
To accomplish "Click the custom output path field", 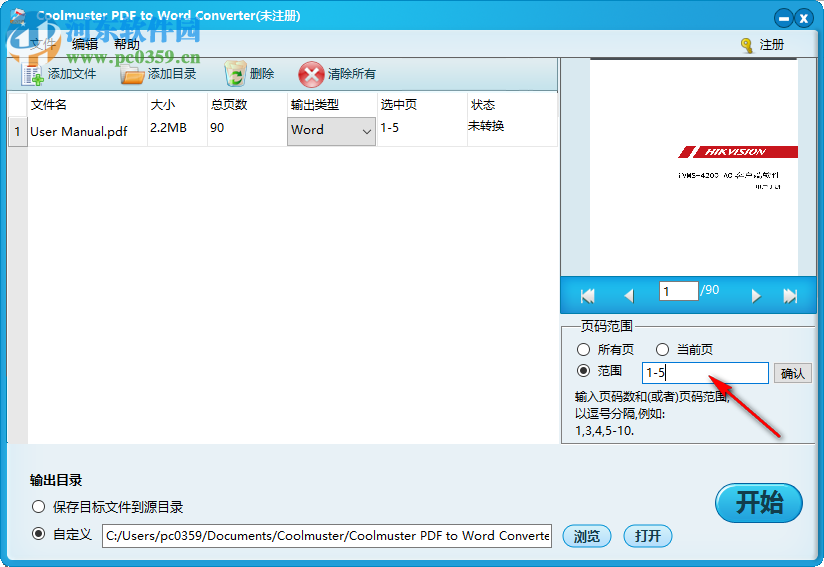I will pos(327,535).
